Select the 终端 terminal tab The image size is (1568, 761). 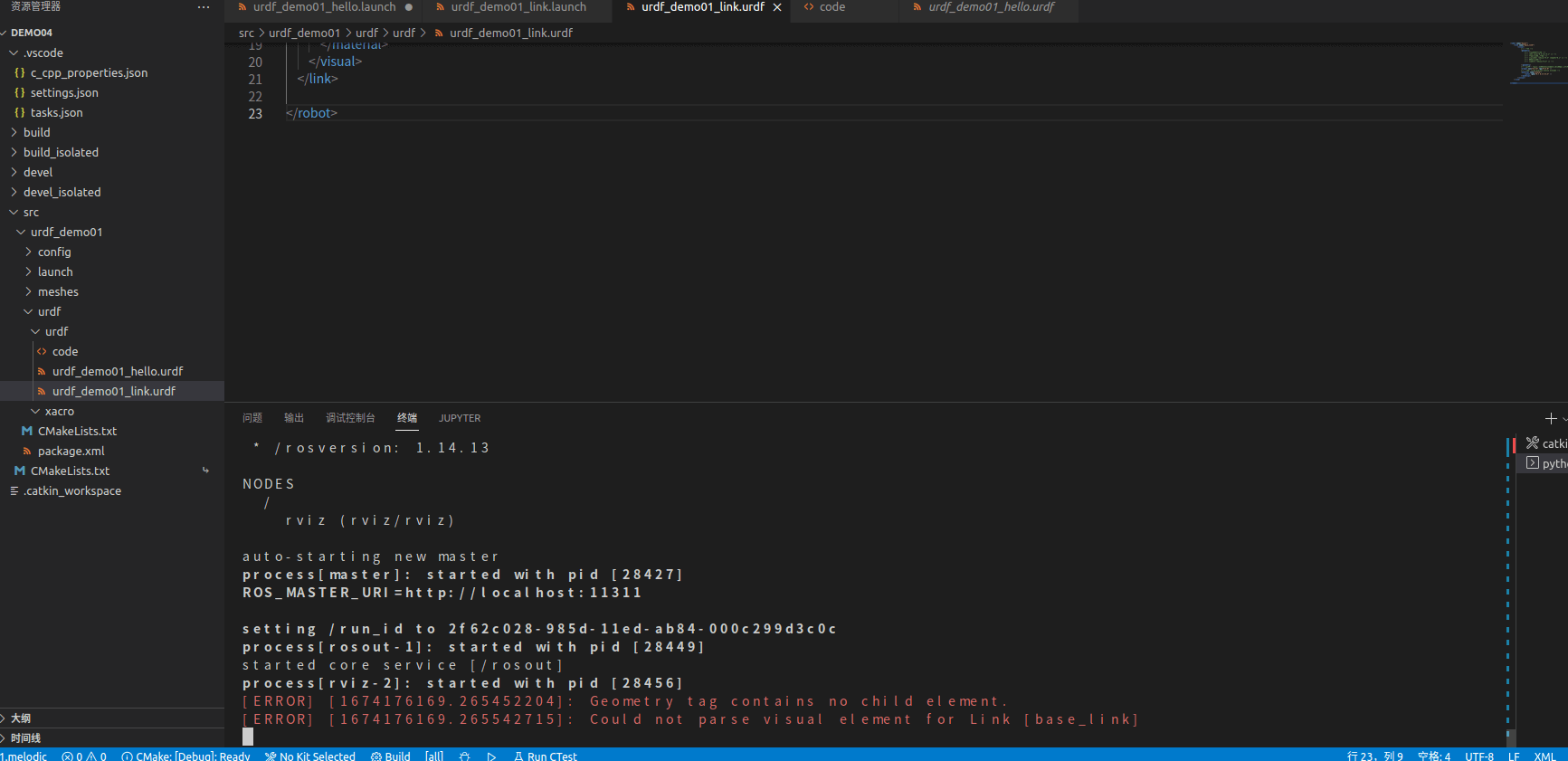(407, 418)
